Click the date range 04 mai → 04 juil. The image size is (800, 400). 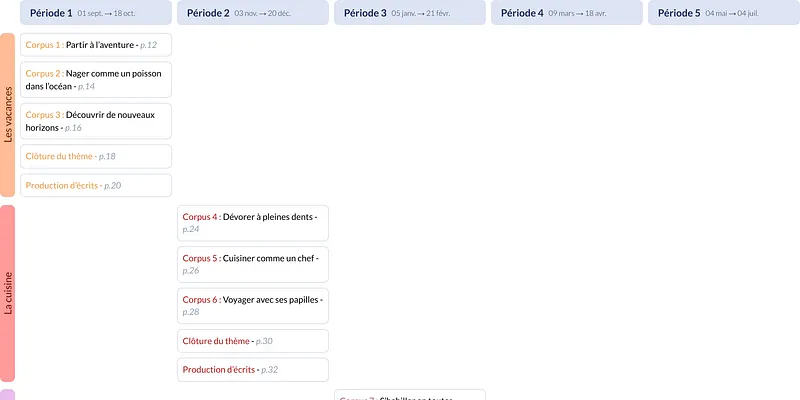(x=732, y=13)
